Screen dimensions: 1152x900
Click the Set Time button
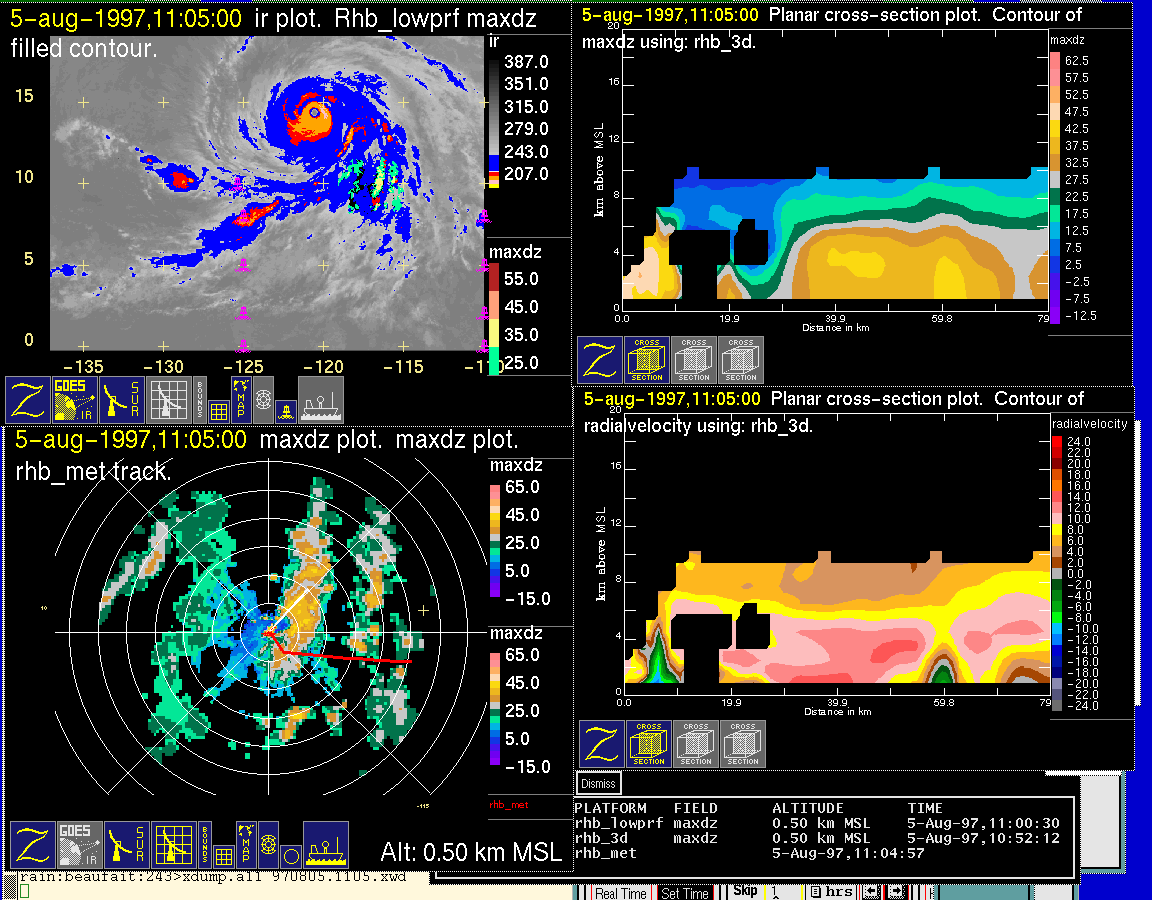(x=685, y=893)
